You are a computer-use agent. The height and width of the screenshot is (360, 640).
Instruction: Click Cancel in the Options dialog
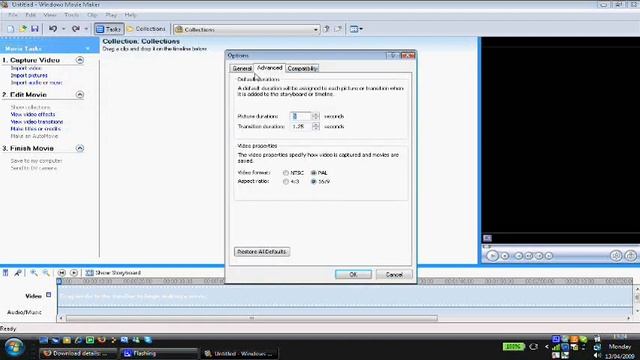394,274
